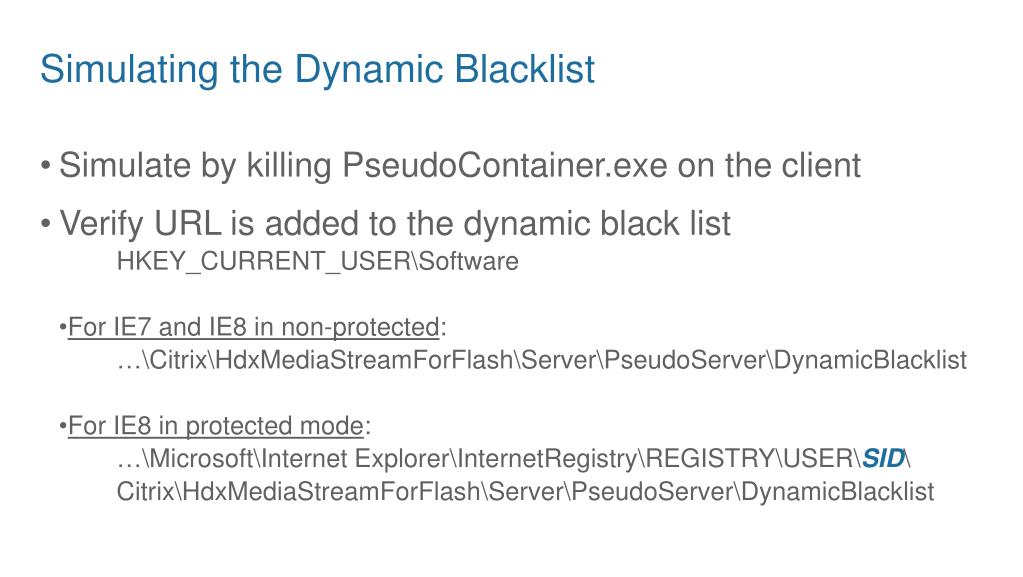Click "Internet Explorer" in the Microsoft registry path
1023x577 pixels.
pos(356,458)
